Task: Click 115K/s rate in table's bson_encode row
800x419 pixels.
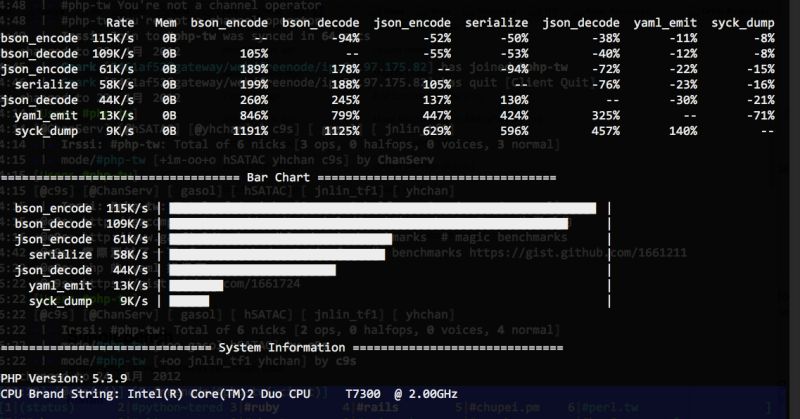Action: 113,38
